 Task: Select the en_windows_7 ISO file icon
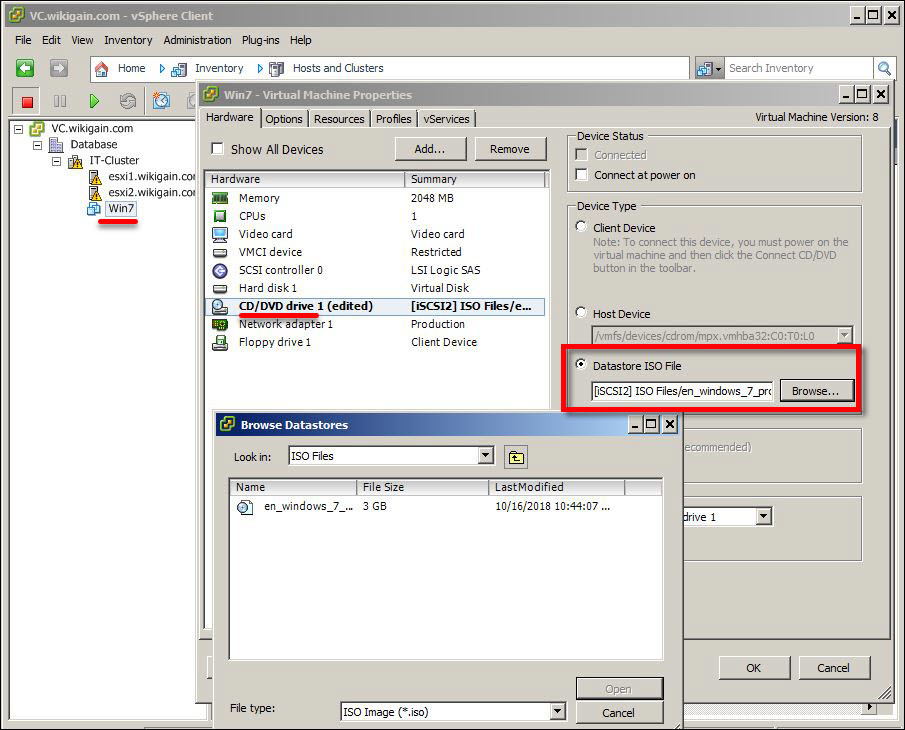pyautogui.click(x=245, y=507)
